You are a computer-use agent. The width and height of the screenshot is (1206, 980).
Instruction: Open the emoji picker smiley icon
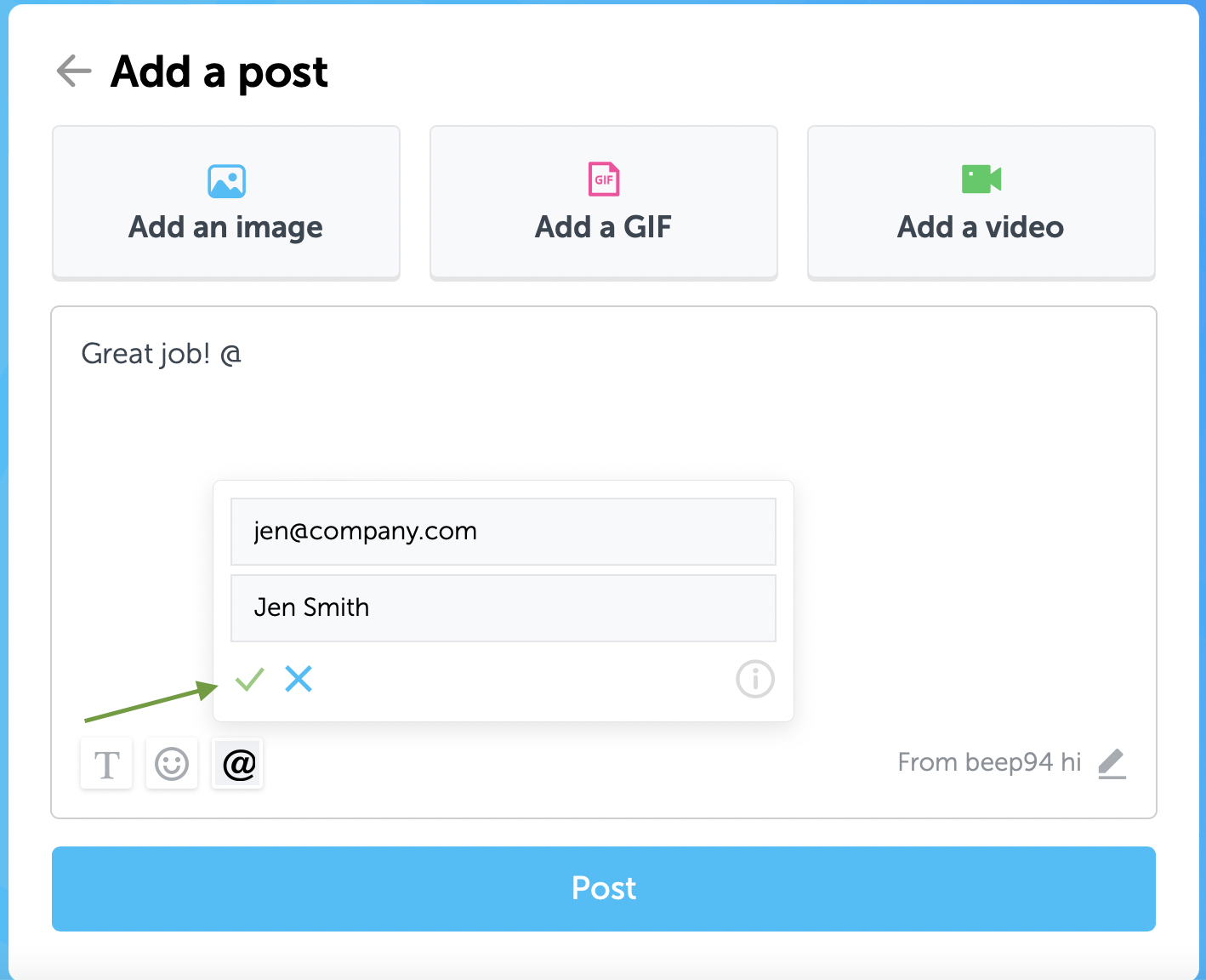coord(172,763)
